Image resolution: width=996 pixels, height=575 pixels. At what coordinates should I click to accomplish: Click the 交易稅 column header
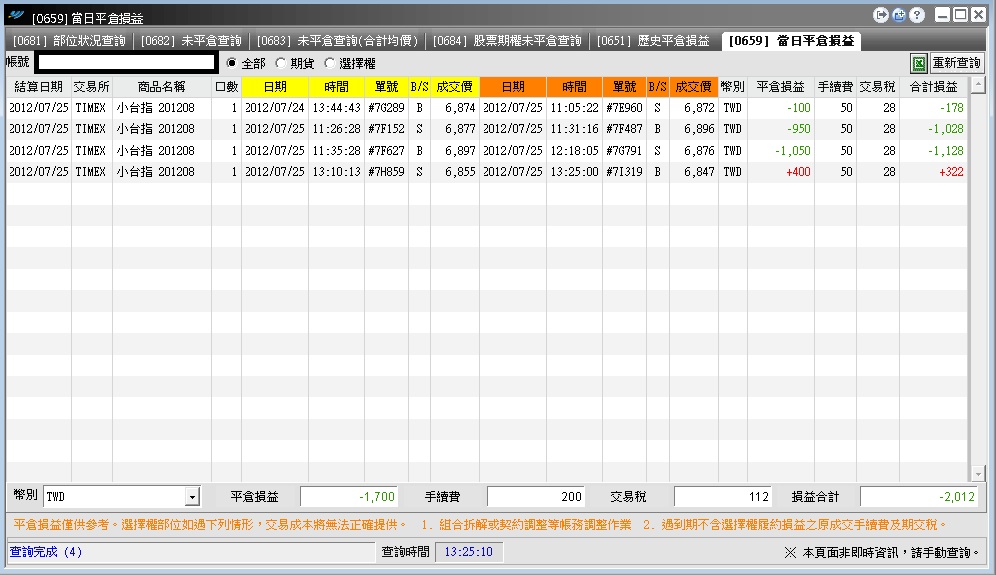(878, 87)
